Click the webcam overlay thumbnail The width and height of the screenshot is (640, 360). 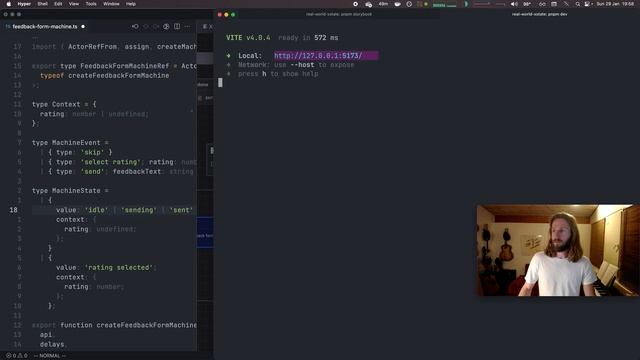[558, 250]
